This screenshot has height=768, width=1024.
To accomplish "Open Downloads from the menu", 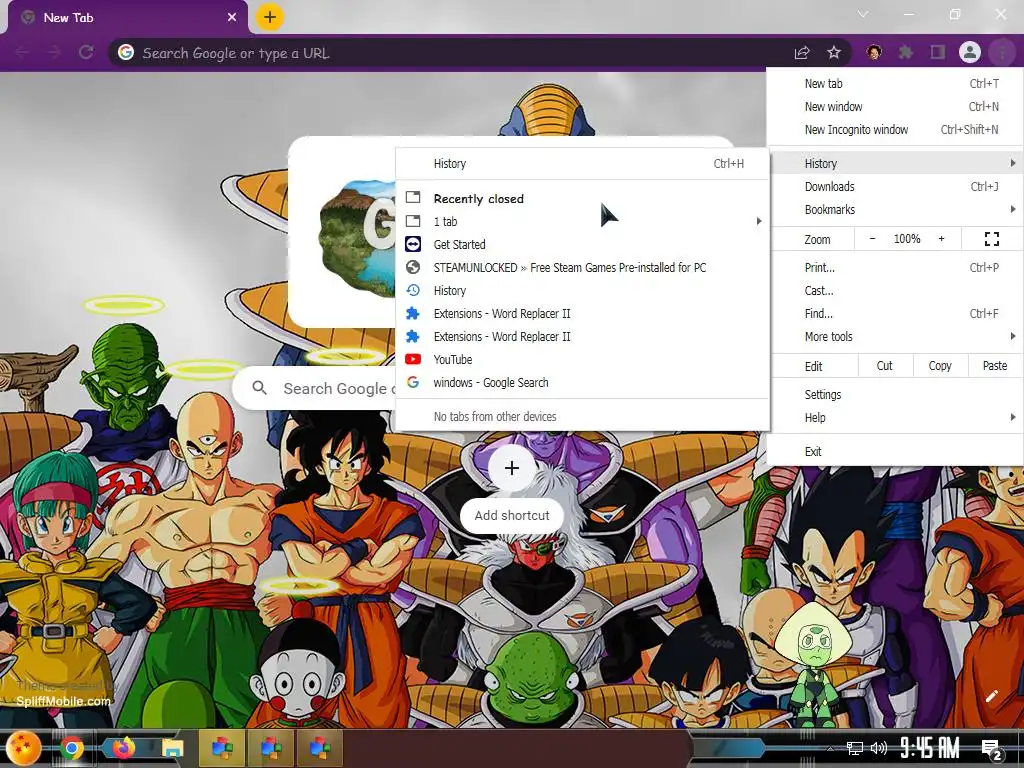I will 895,187.
